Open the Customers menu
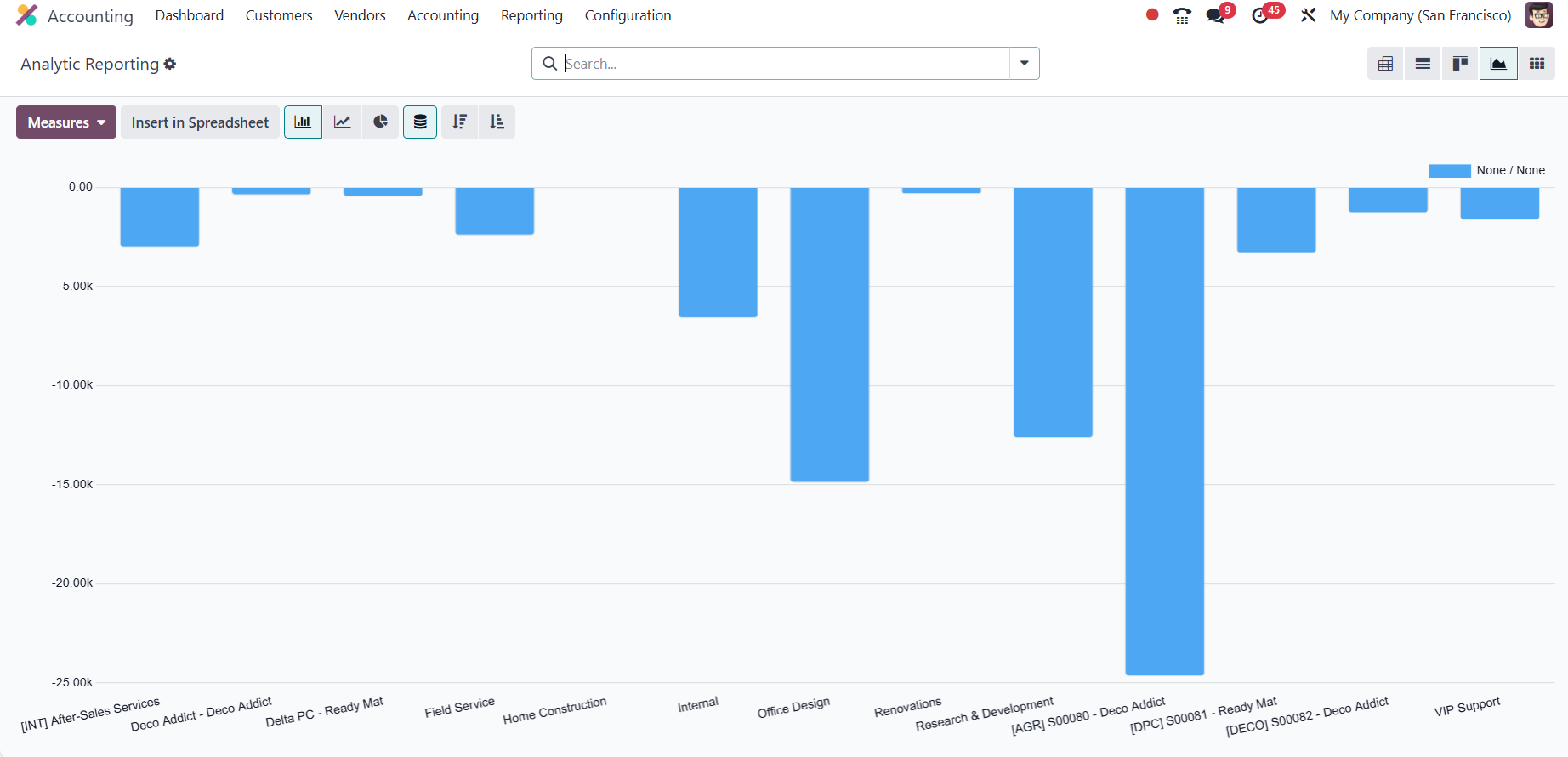 (279, 15)
